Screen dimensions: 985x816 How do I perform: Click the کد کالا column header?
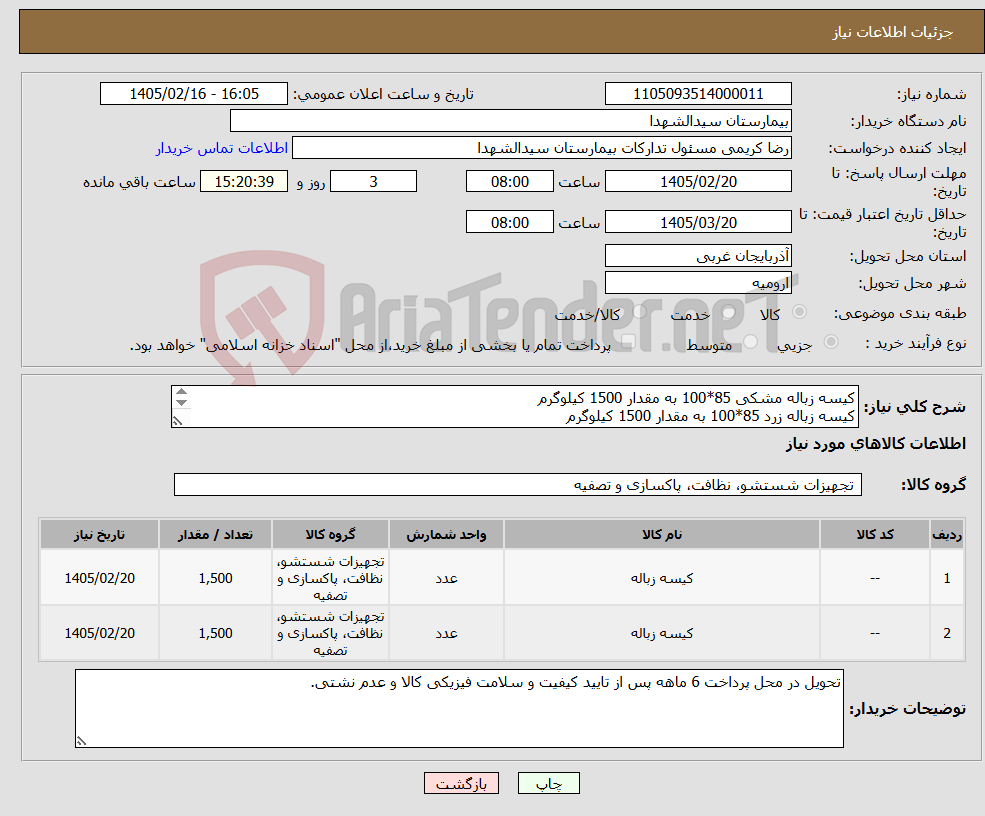tap(874, 534)
